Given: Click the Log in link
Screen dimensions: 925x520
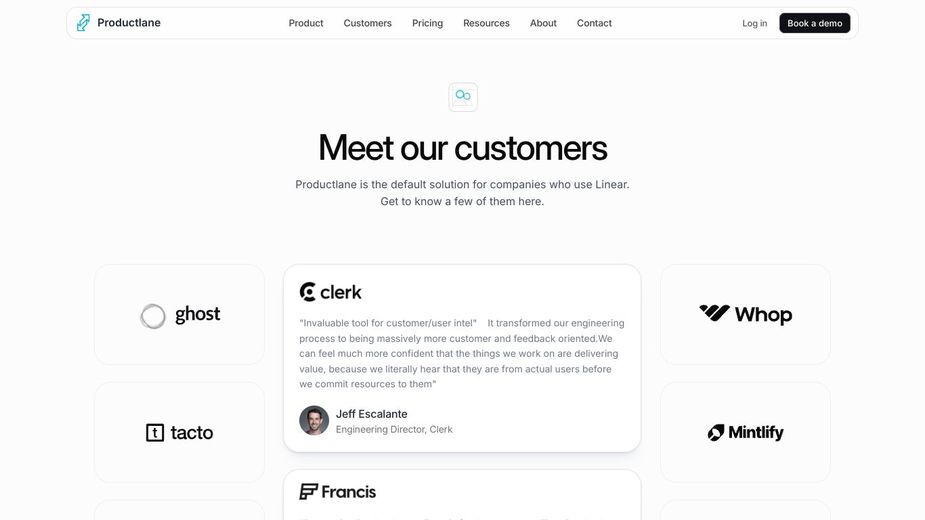Looking at the screenshot, I should pyautogui.click(x=755, y=23).
